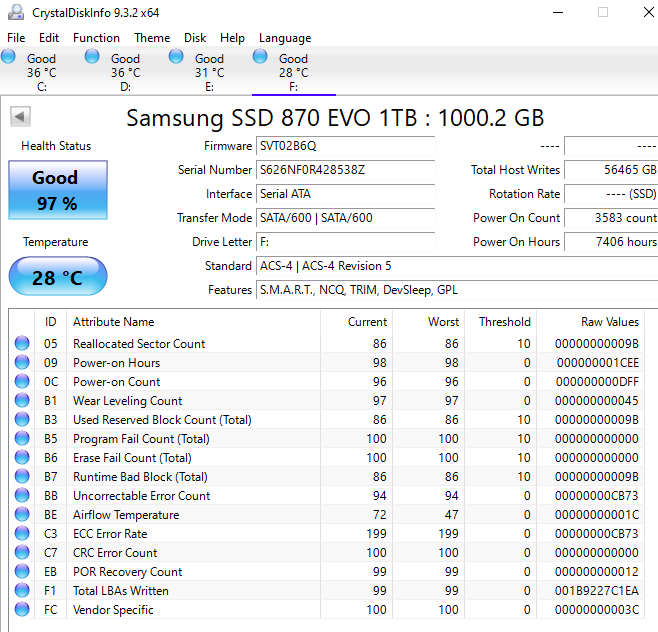Click the CrystalDiskInfo app icon in title bar
The width and height of the screenshot is (658, 632).
coord(16,13)
